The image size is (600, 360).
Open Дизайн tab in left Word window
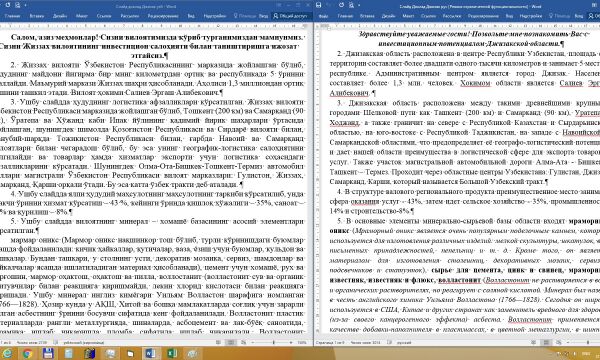[x=60, y=16]
